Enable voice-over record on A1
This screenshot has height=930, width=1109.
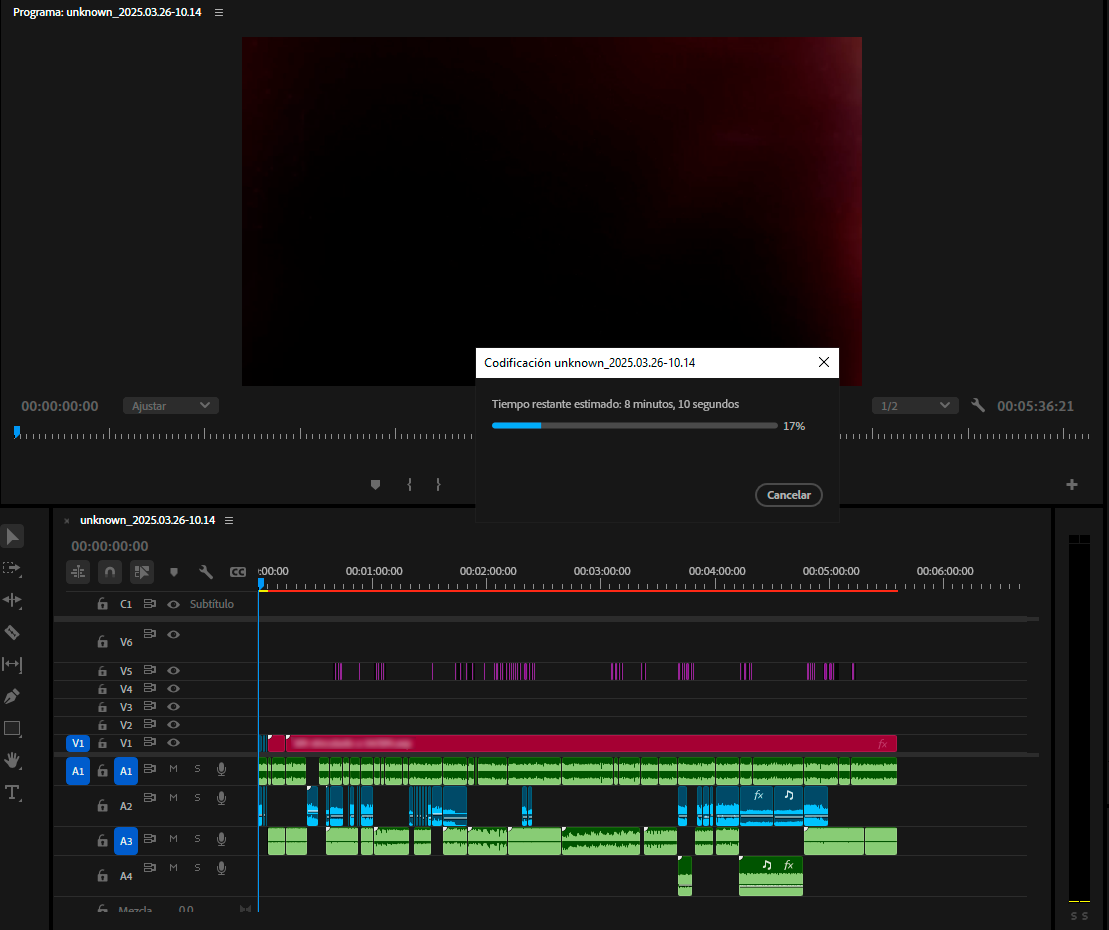221,769
